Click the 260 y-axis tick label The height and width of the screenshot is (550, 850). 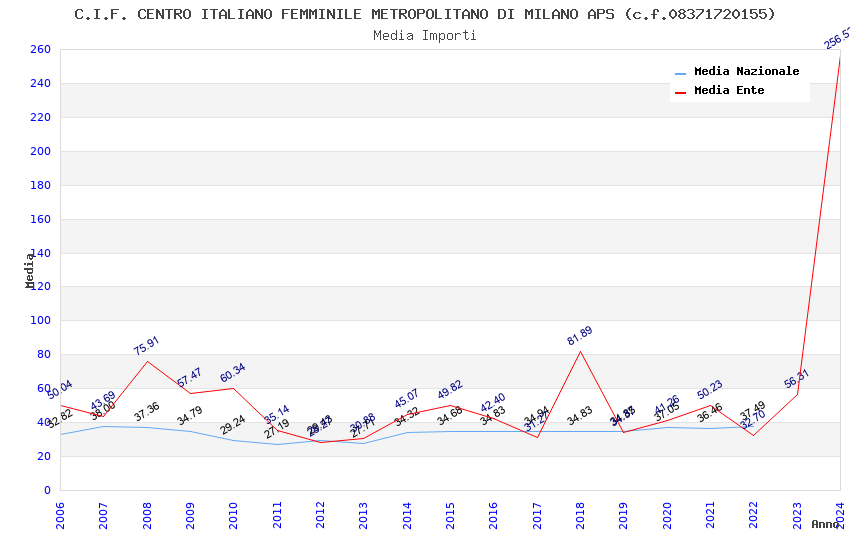[x=40, y=49]
